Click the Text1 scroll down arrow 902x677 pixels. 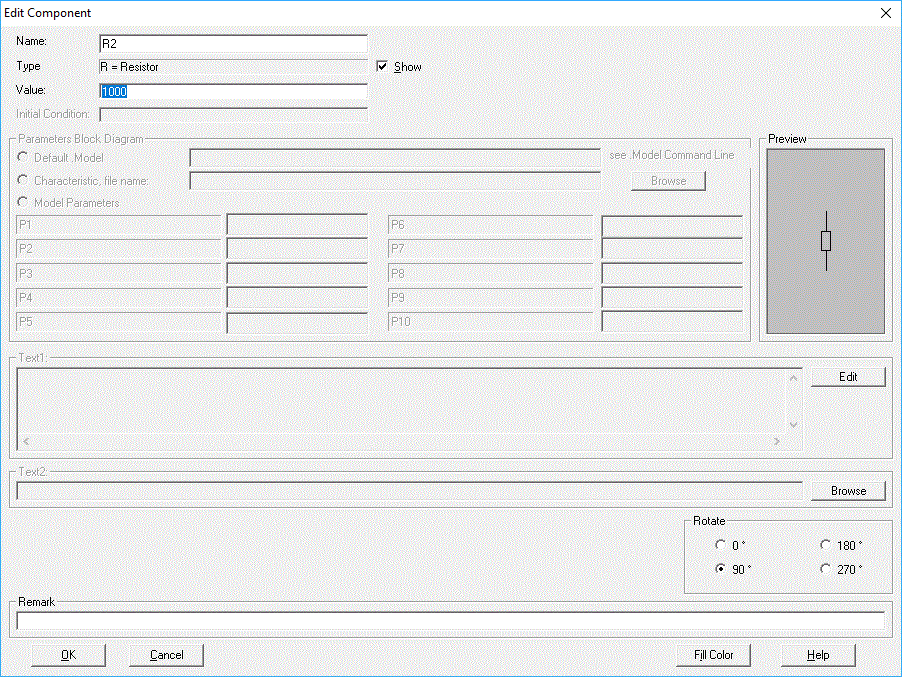click(793, 424)
